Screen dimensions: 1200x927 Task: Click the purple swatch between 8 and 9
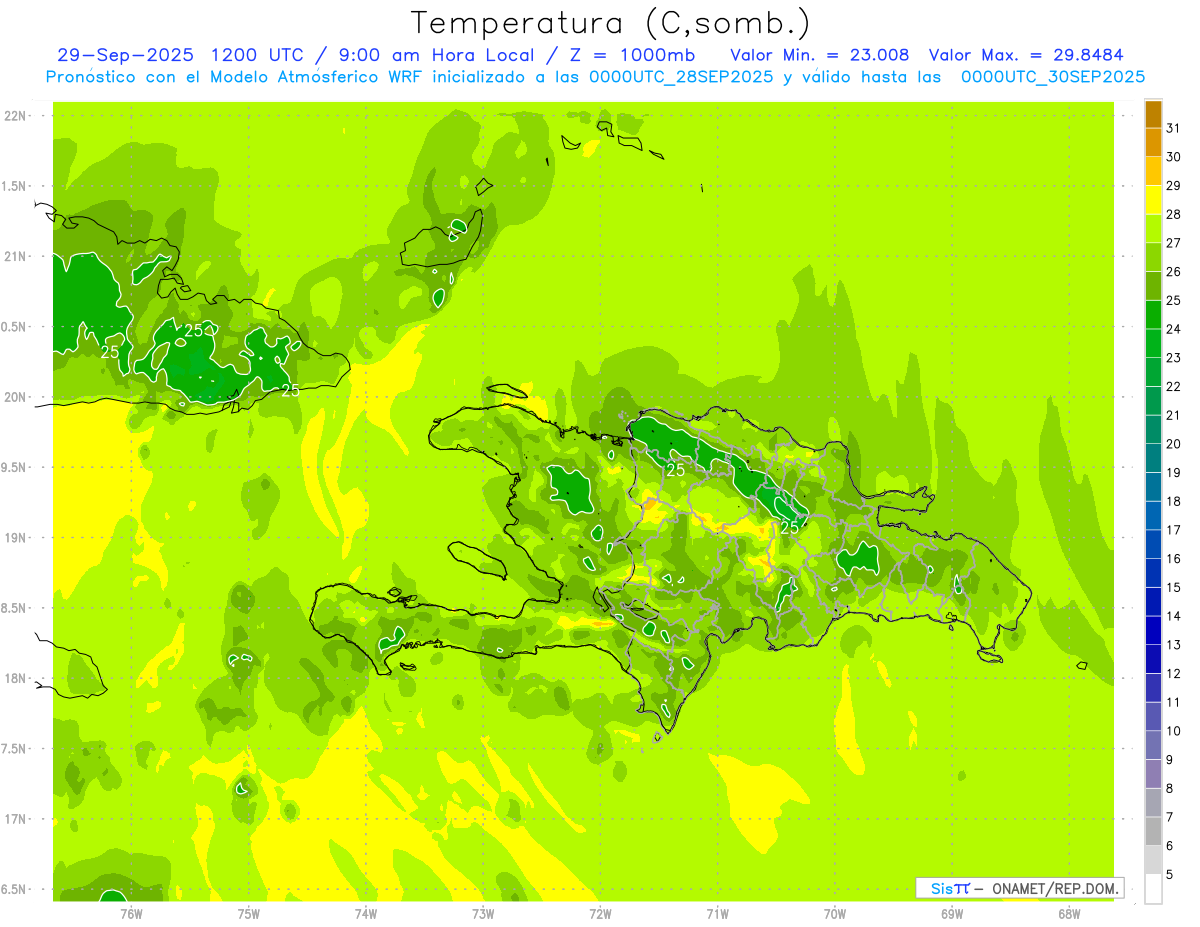1153,774
